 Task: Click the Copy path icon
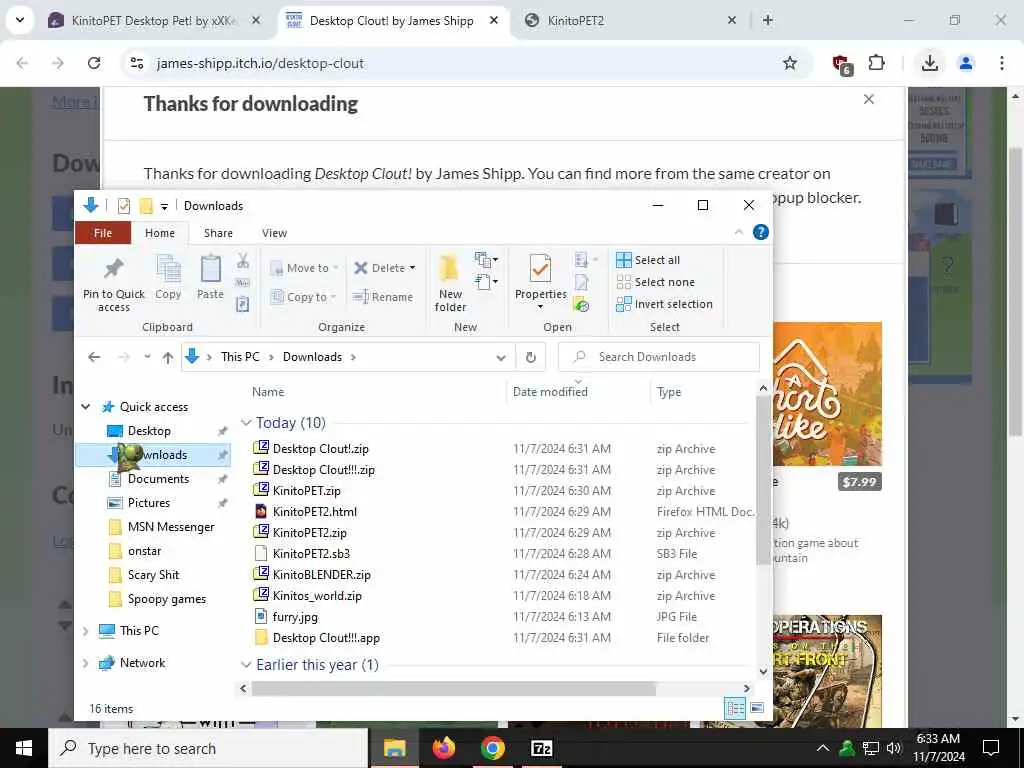pyautogui.click(x=243, y=283)
